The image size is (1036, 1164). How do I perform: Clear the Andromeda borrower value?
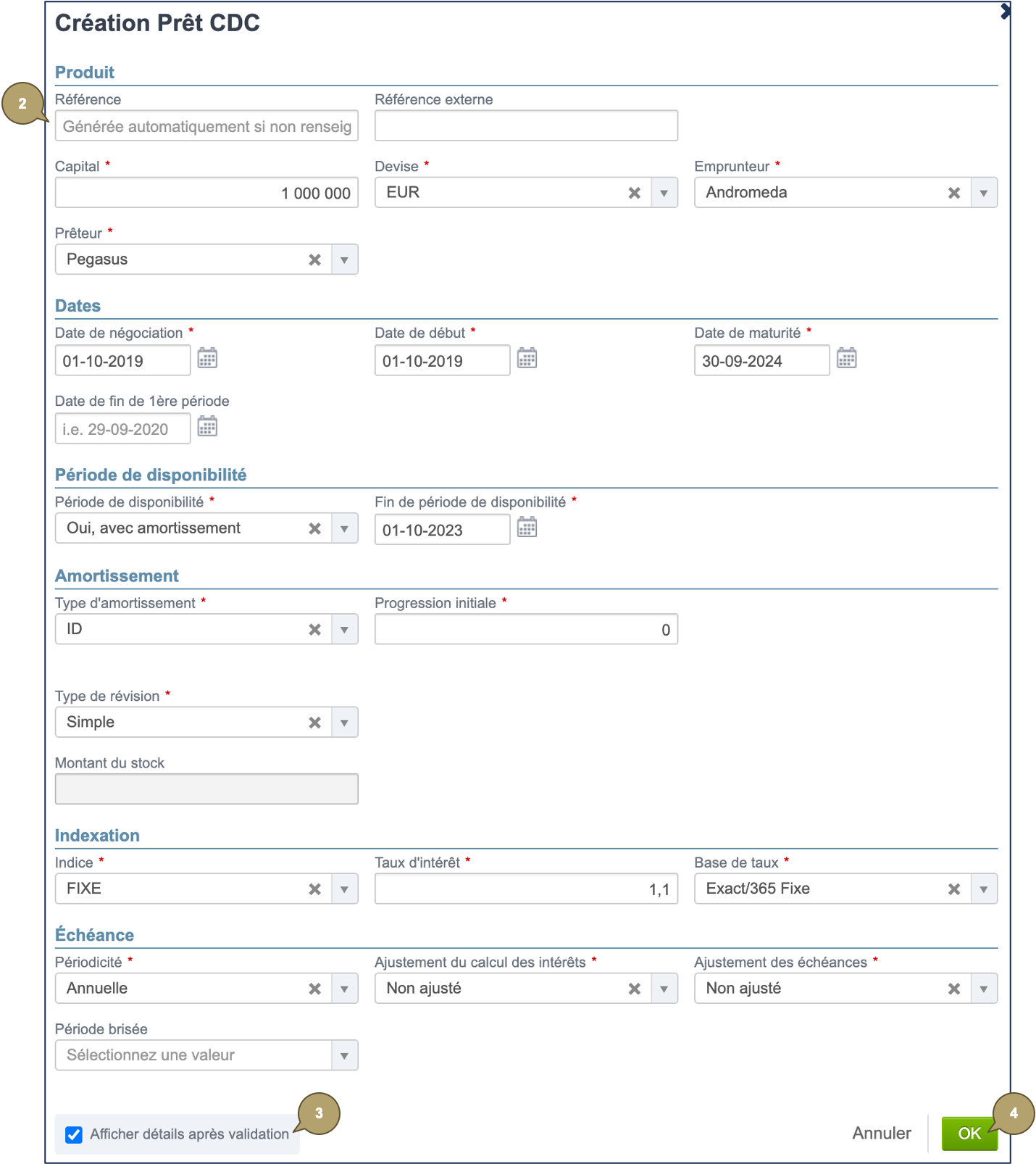pos(953,193)
